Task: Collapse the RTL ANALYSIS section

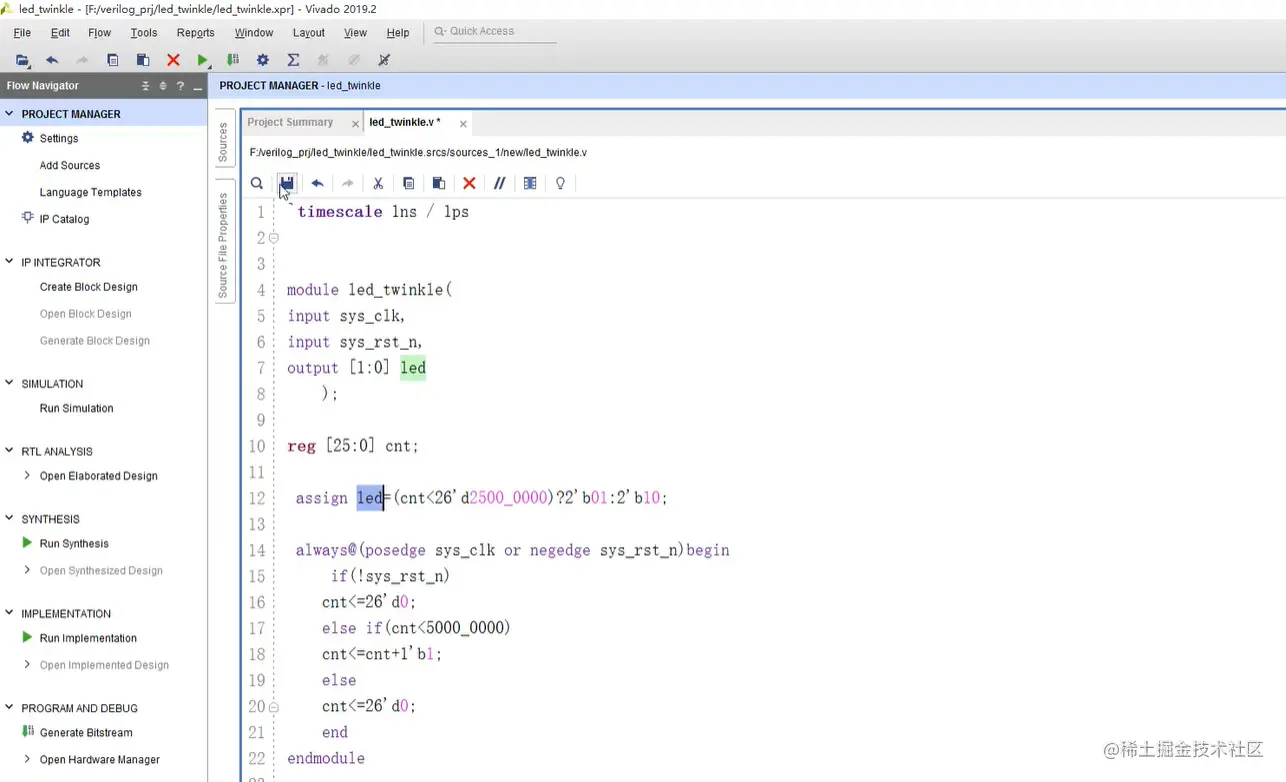Action: click(9, 451)
